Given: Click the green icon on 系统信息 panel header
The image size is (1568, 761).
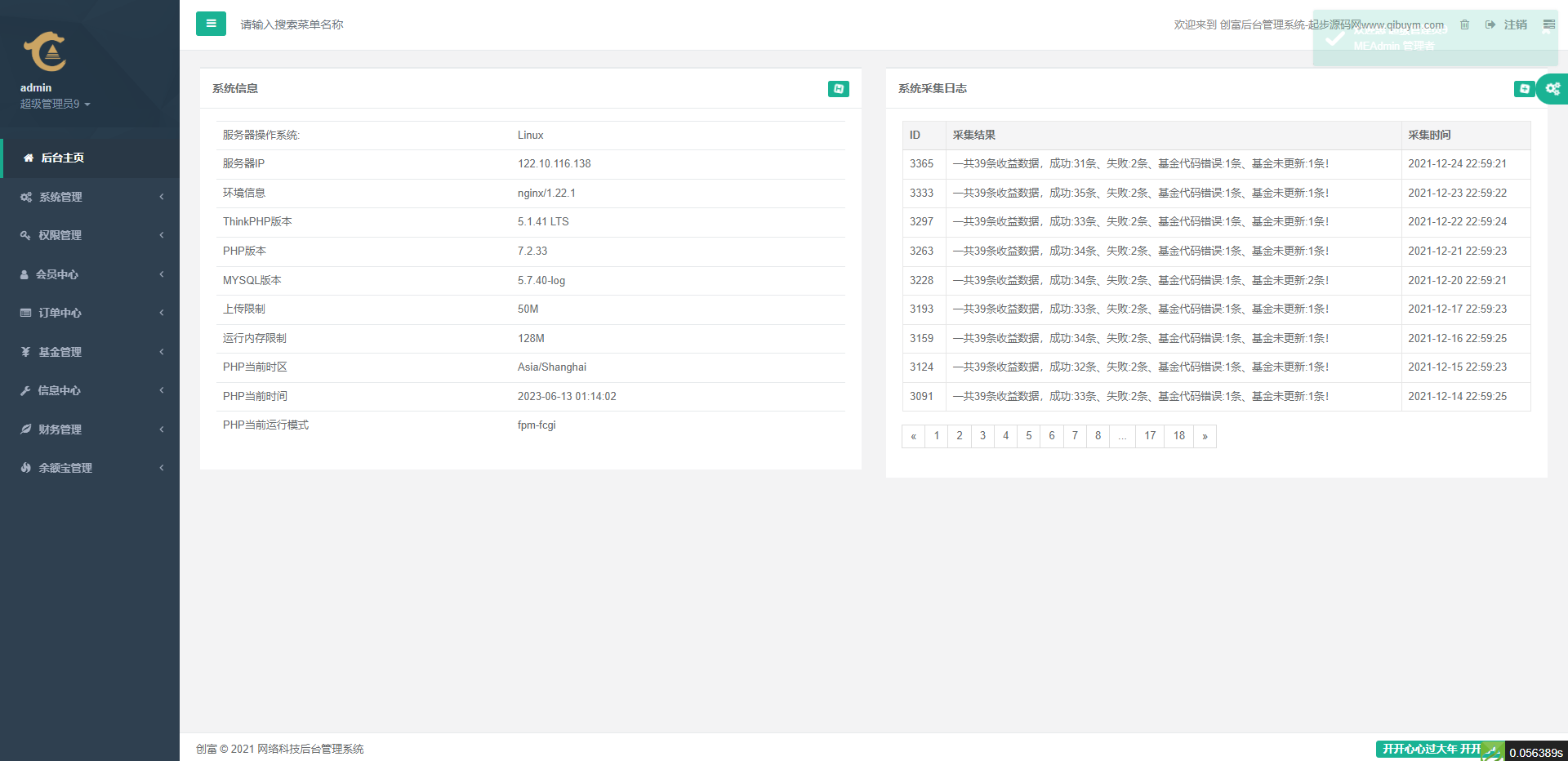Looking at the screenshot, I should point(839,89).
